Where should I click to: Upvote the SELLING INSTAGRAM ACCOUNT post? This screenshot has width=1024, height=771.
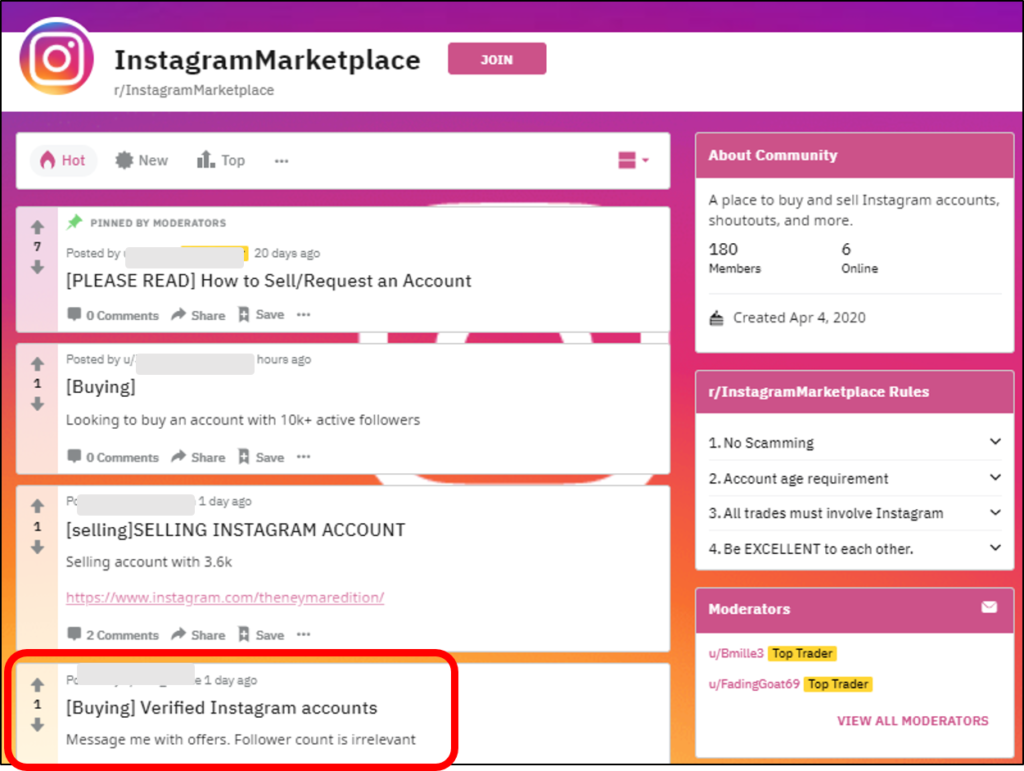[37, 506]
